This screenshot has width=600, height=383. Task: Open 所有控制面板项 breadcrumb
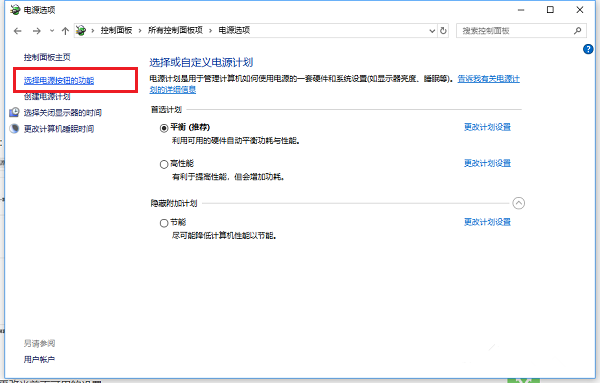point(175,30)
